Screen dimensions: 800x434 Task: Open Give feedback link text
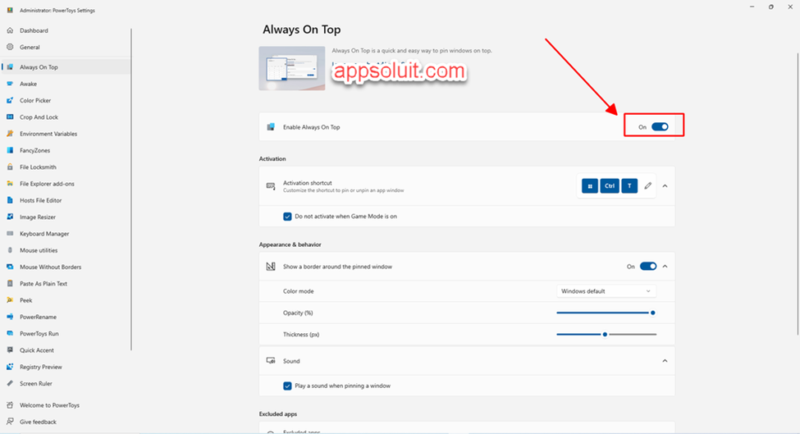click(x=38, y=422)
